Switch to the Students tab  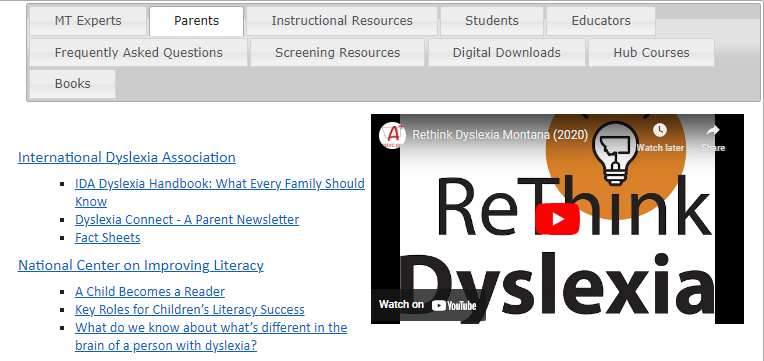click(x=492, y=21)
